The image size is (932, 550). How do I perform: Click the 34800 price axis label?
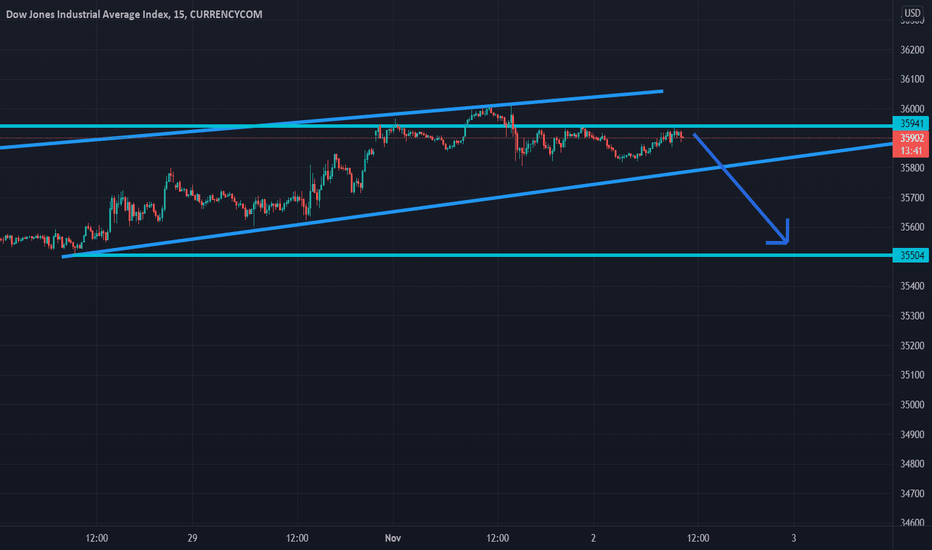(912, 463)
